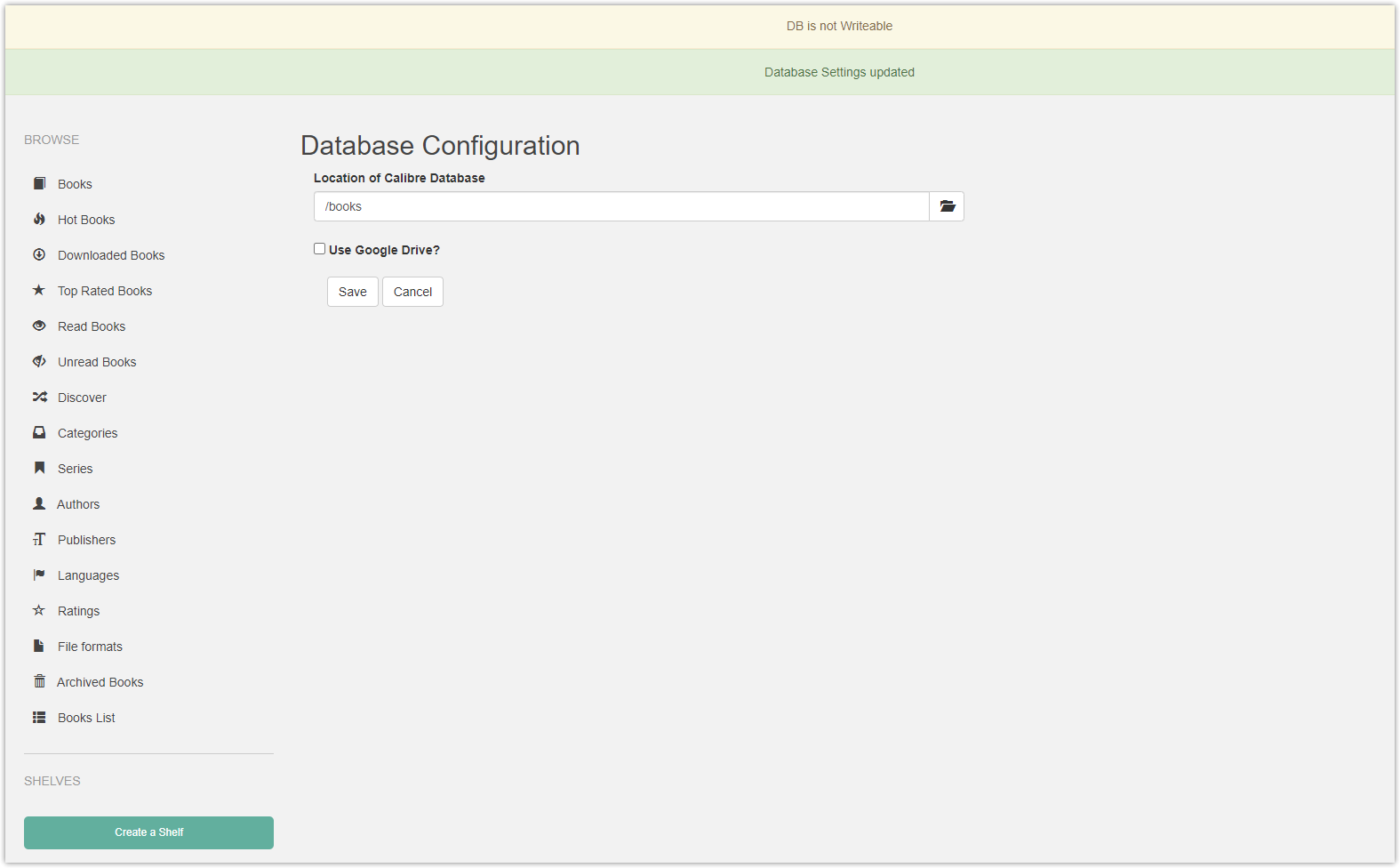Click the folder browse icon beside database path
The image size is (1400, 868).
(947, 206)
